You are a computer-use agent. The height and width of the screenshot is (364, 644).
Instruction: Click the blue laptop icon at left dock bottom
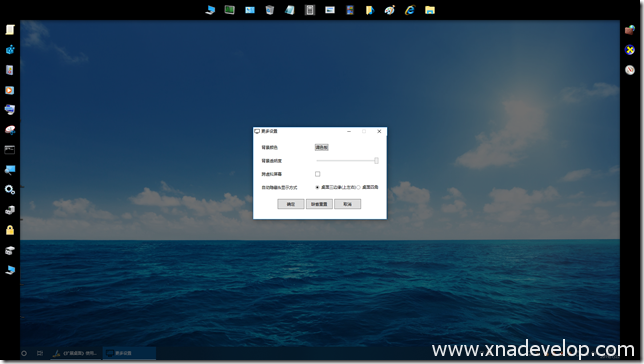coord(10,270)
